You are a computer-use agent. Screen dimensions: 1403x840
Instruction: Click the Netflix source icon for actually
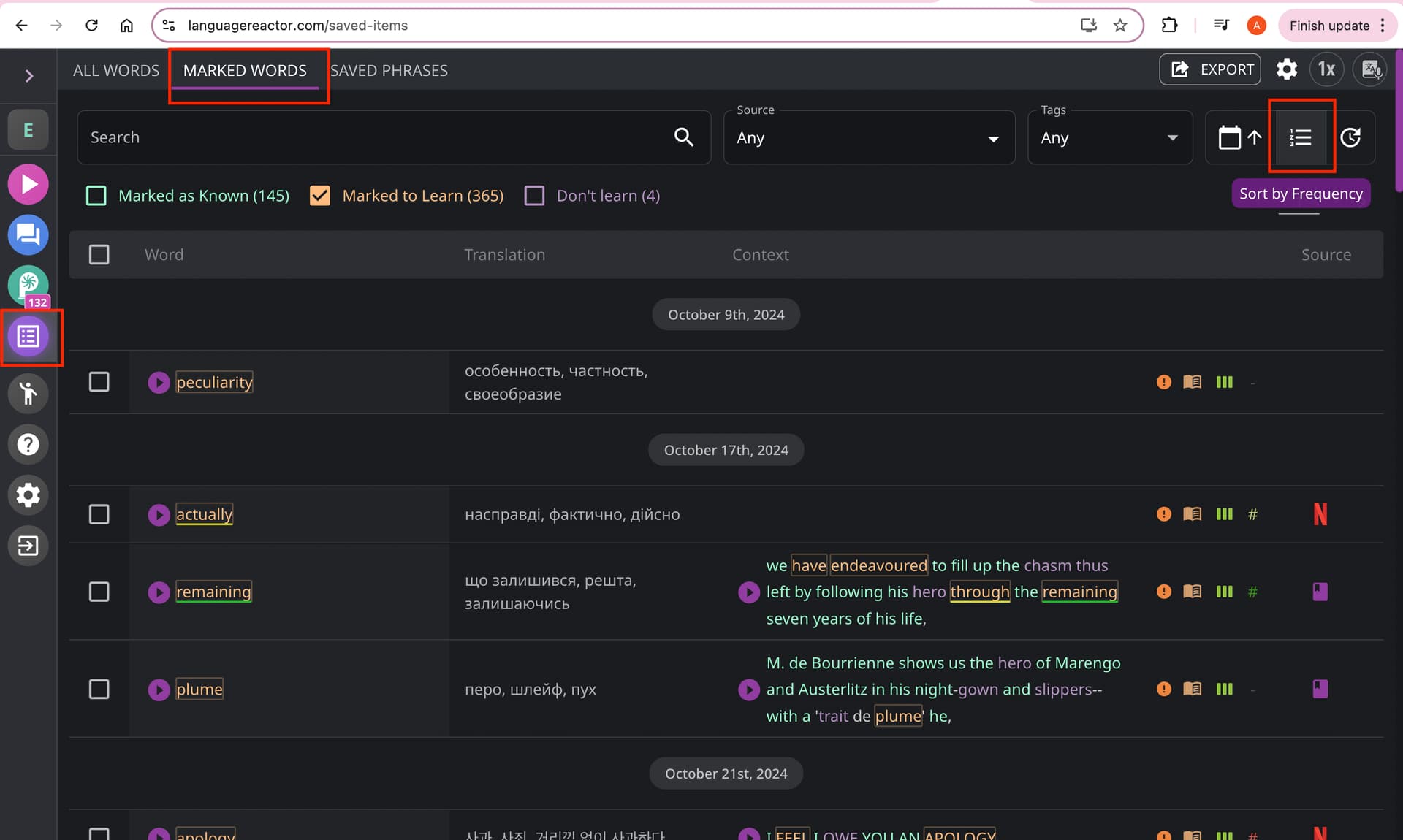pos(1320,514)
